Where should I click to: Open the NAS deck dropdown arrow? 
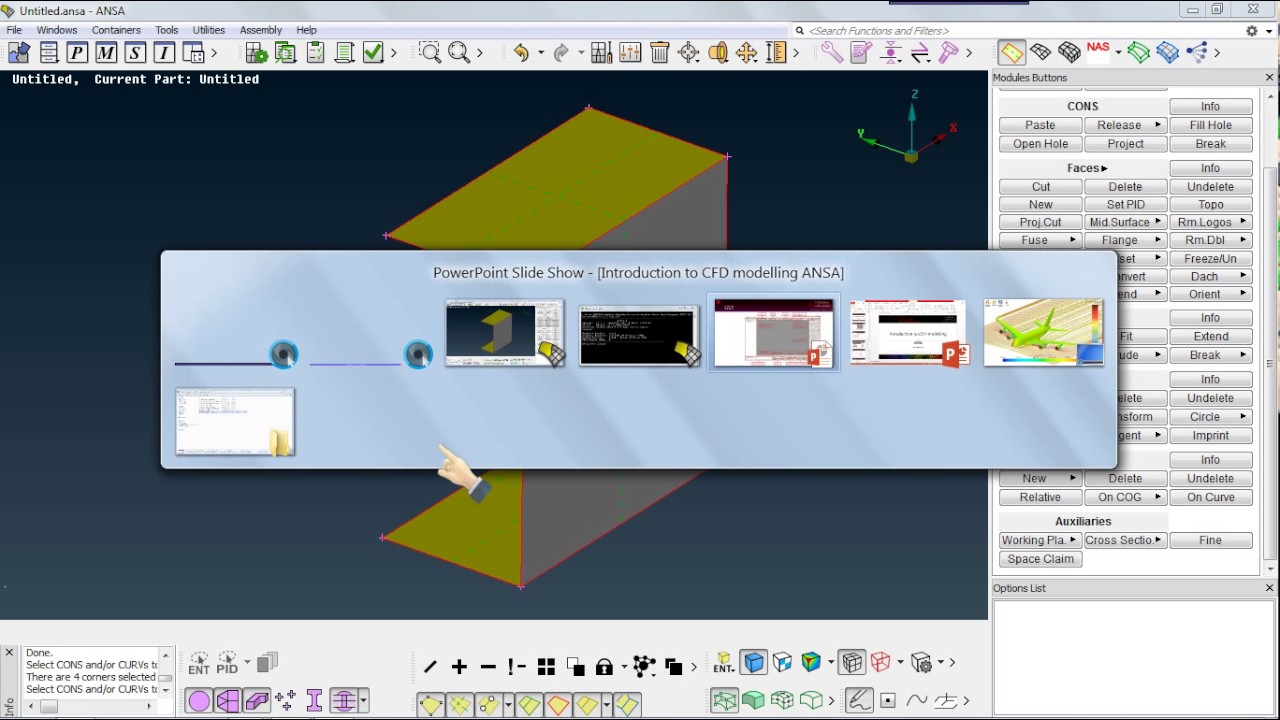coord(1118,52)
